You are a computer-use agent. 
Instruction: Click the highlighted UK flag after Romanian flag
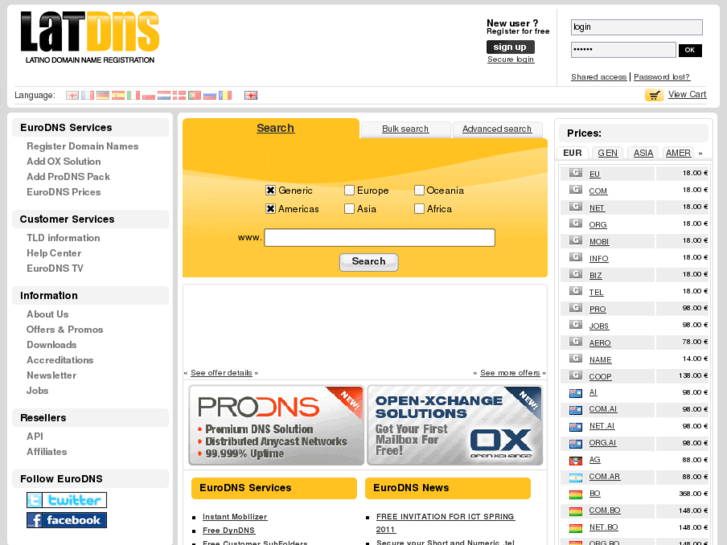click(x=251, y=95)
